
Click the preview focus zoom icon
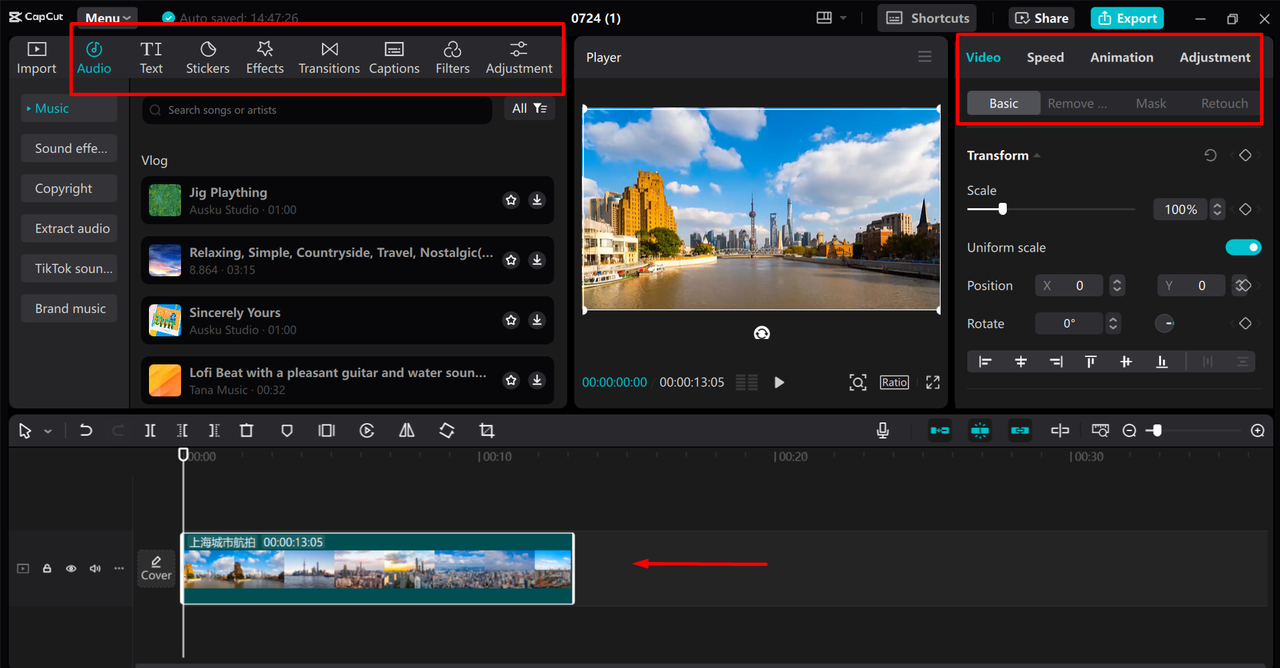(x=858, y=382)
